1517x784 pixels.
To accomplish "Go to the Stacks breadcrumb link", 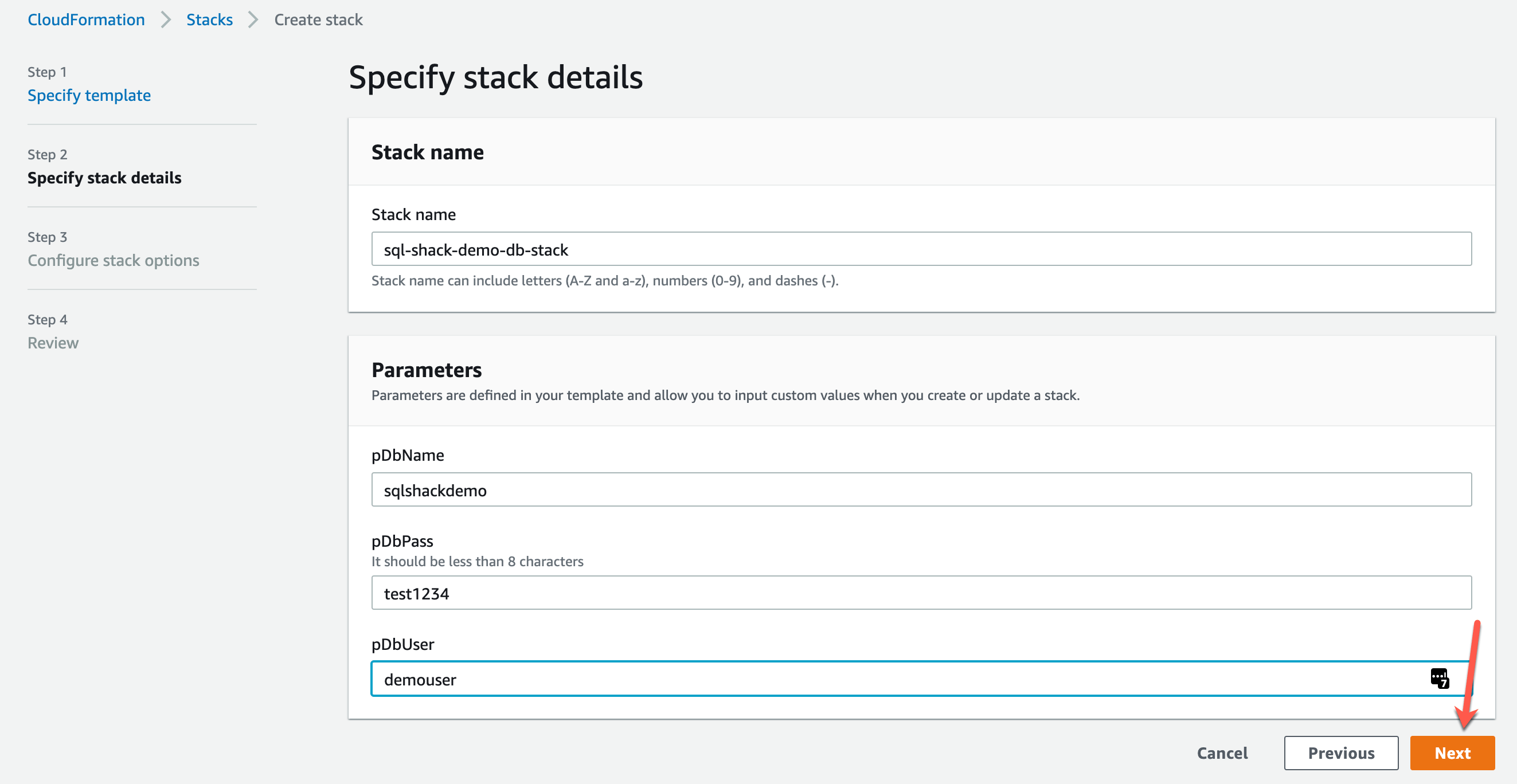I will click(x=209, y=20).
